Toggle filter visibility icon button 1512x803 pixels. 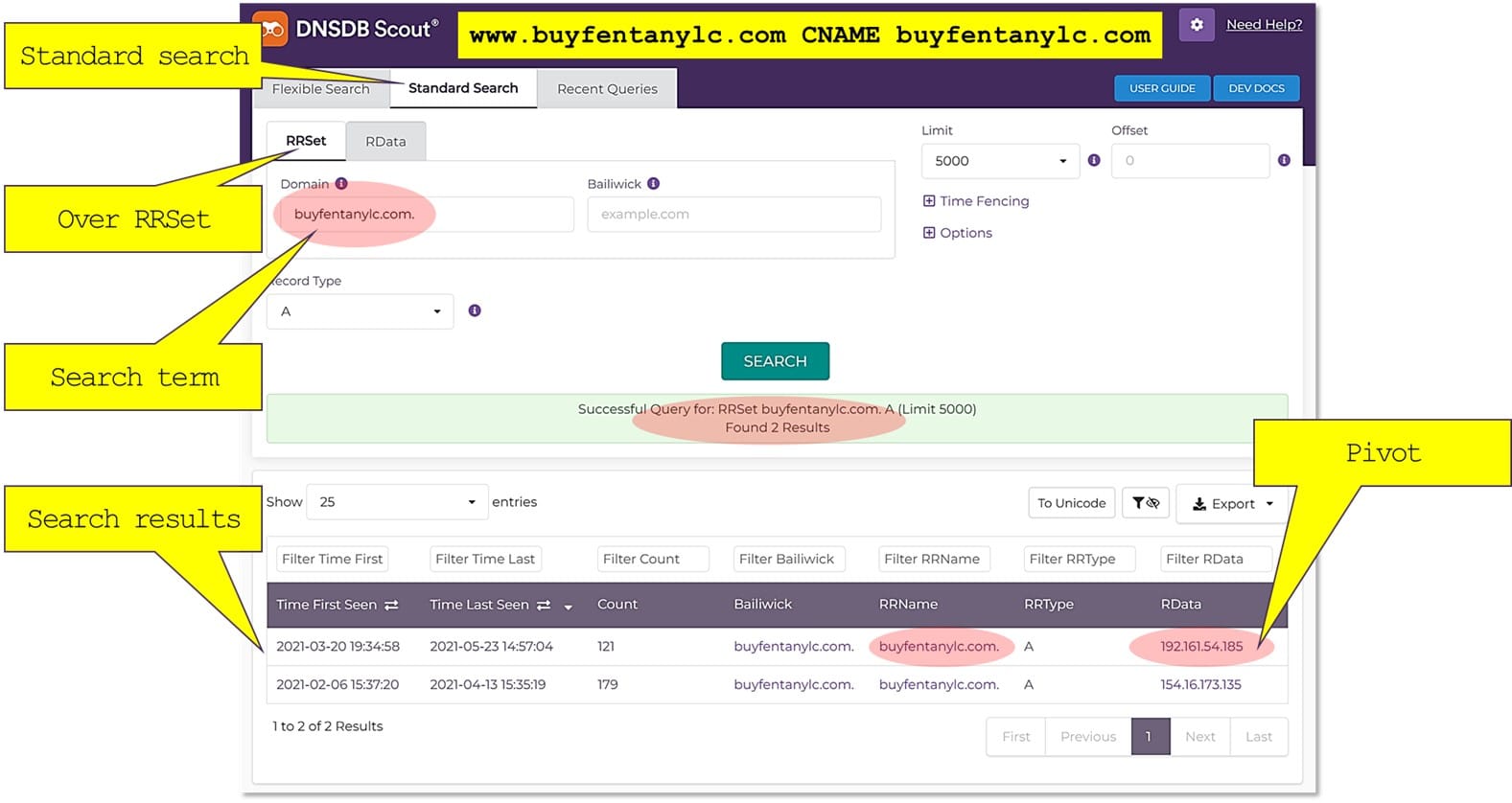point(1146,503)
